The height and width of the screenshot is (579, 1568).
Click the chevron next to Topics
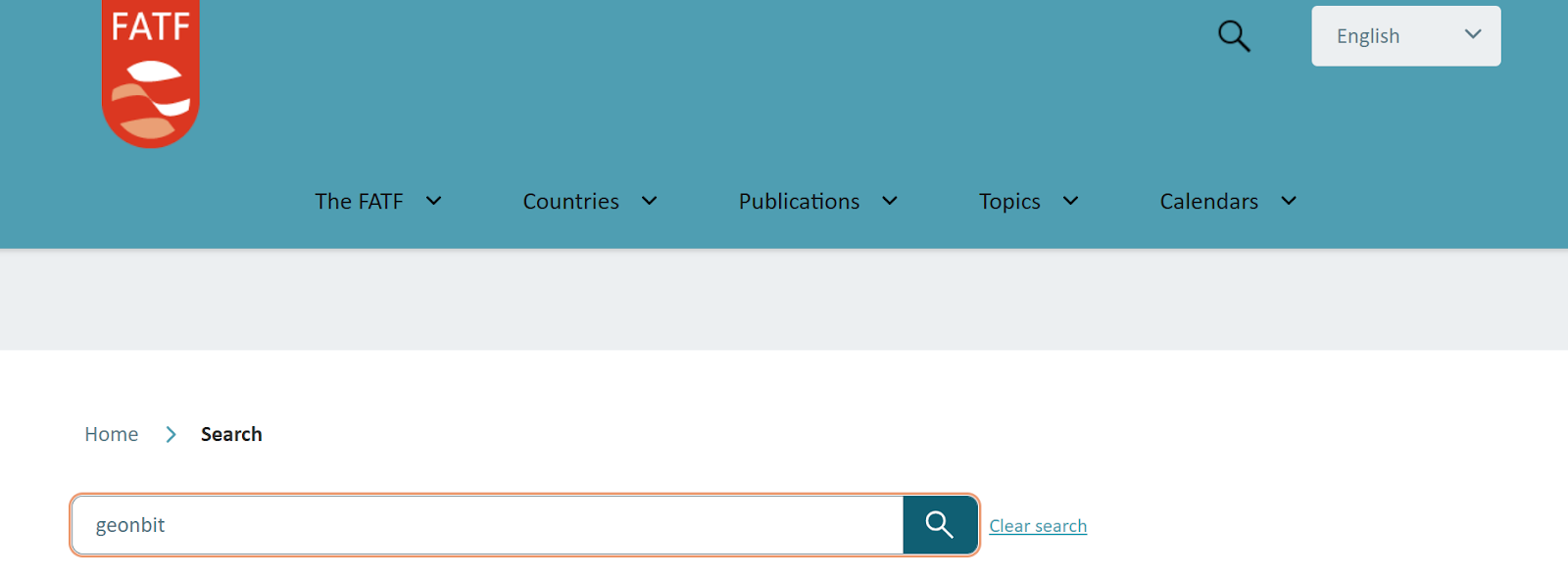click(1070, 201)
